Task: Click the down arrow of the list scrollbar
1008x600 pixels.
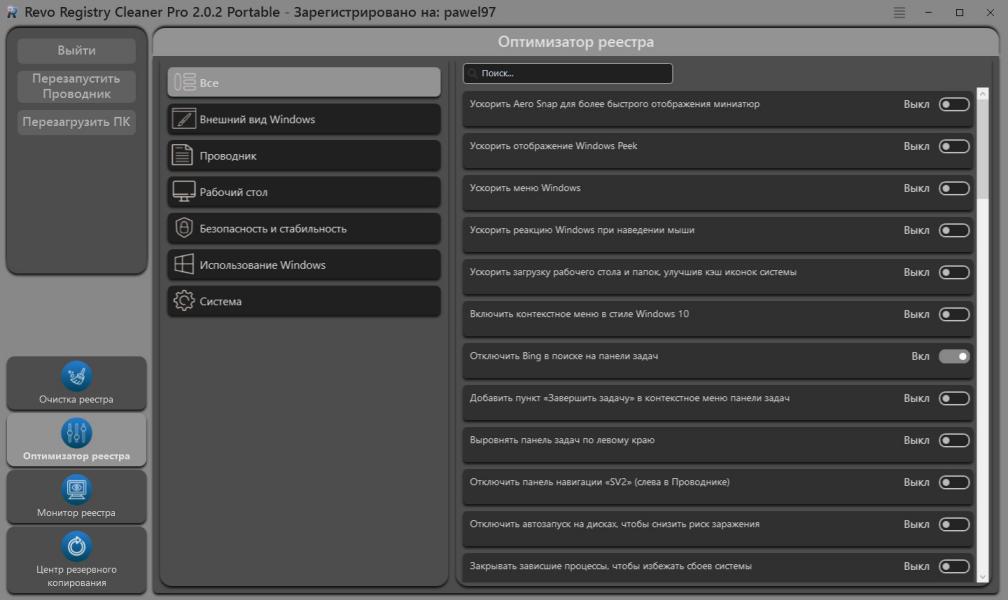Action: tap(982, 576)
